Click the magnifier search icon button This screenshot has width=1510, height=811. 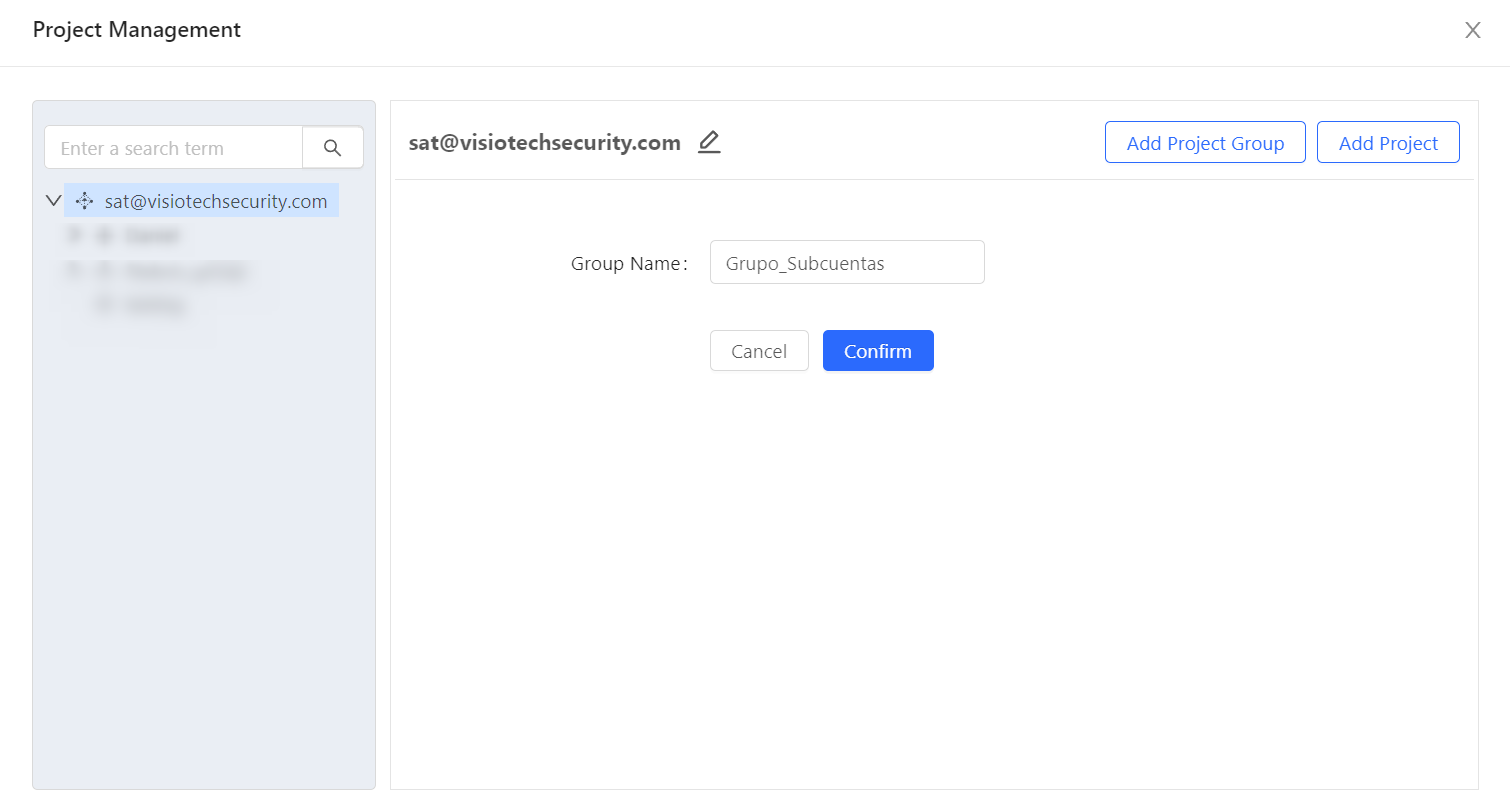(x=333, y=148)
